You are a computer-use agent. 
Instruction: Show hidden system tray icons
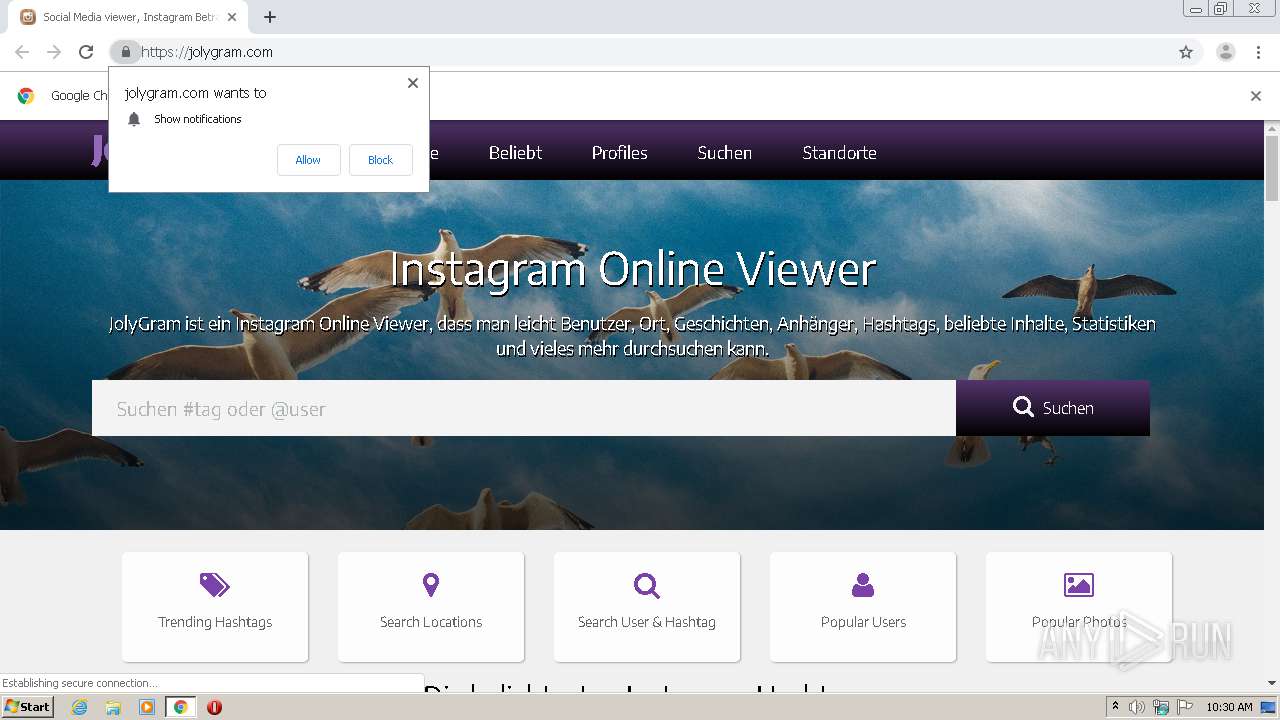coord(1115,707)
